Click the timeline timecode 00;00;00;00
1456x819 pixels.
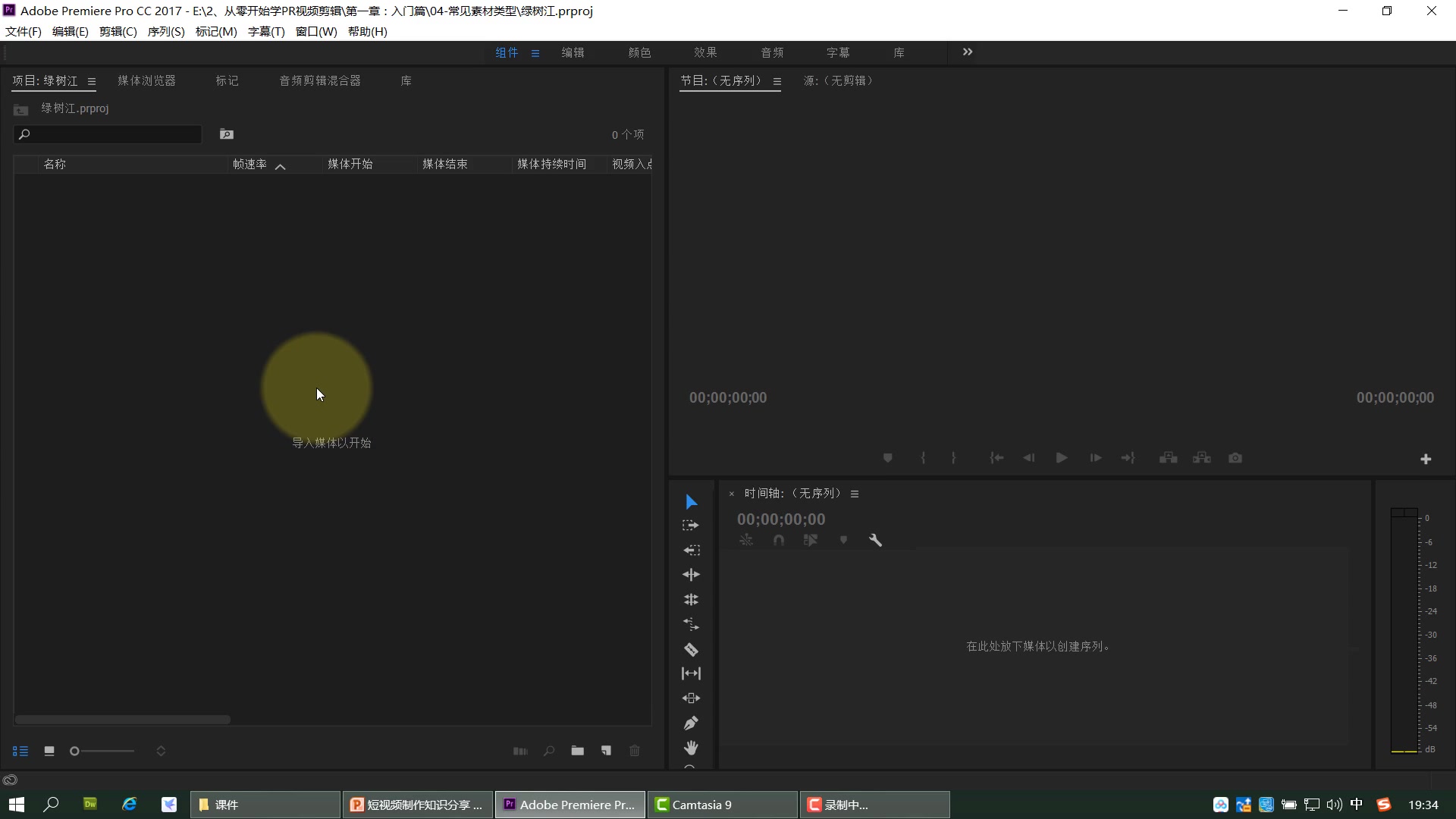[x=781, y=519]
